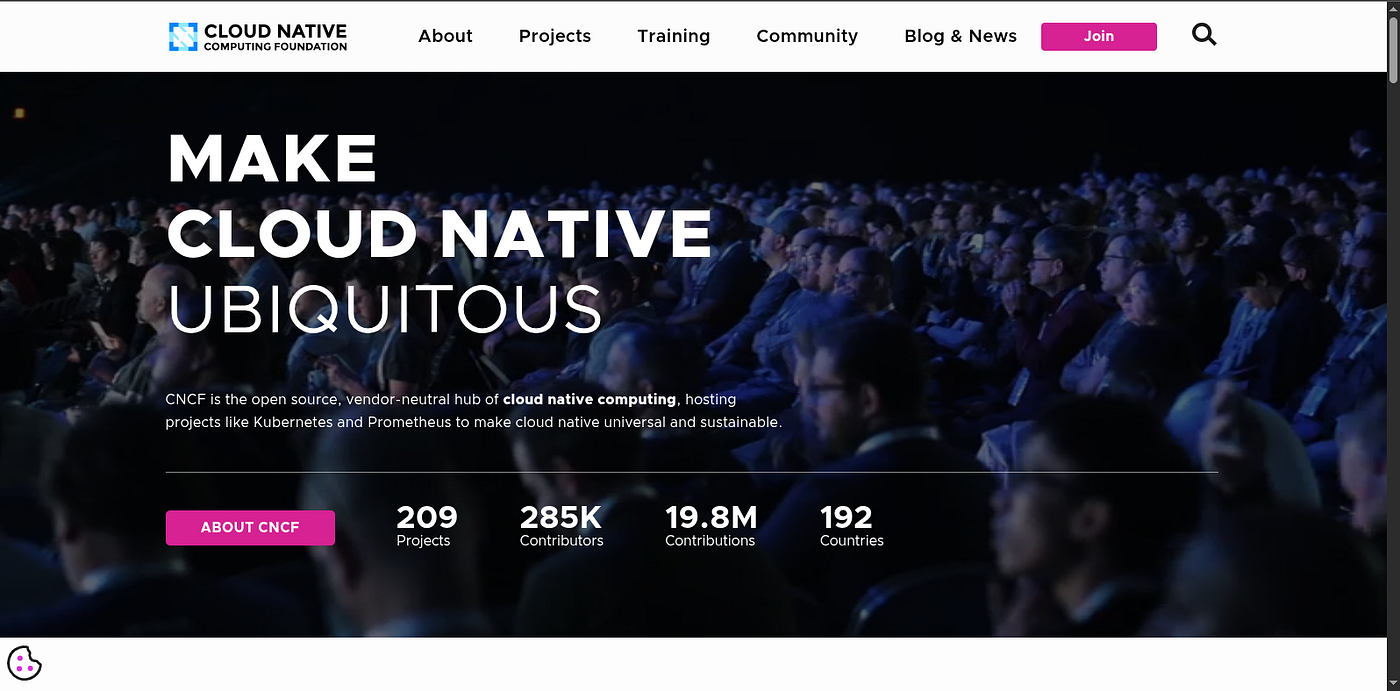Open the Training menu
This screenshot has width=1400, height=691.
coord(674,36)
